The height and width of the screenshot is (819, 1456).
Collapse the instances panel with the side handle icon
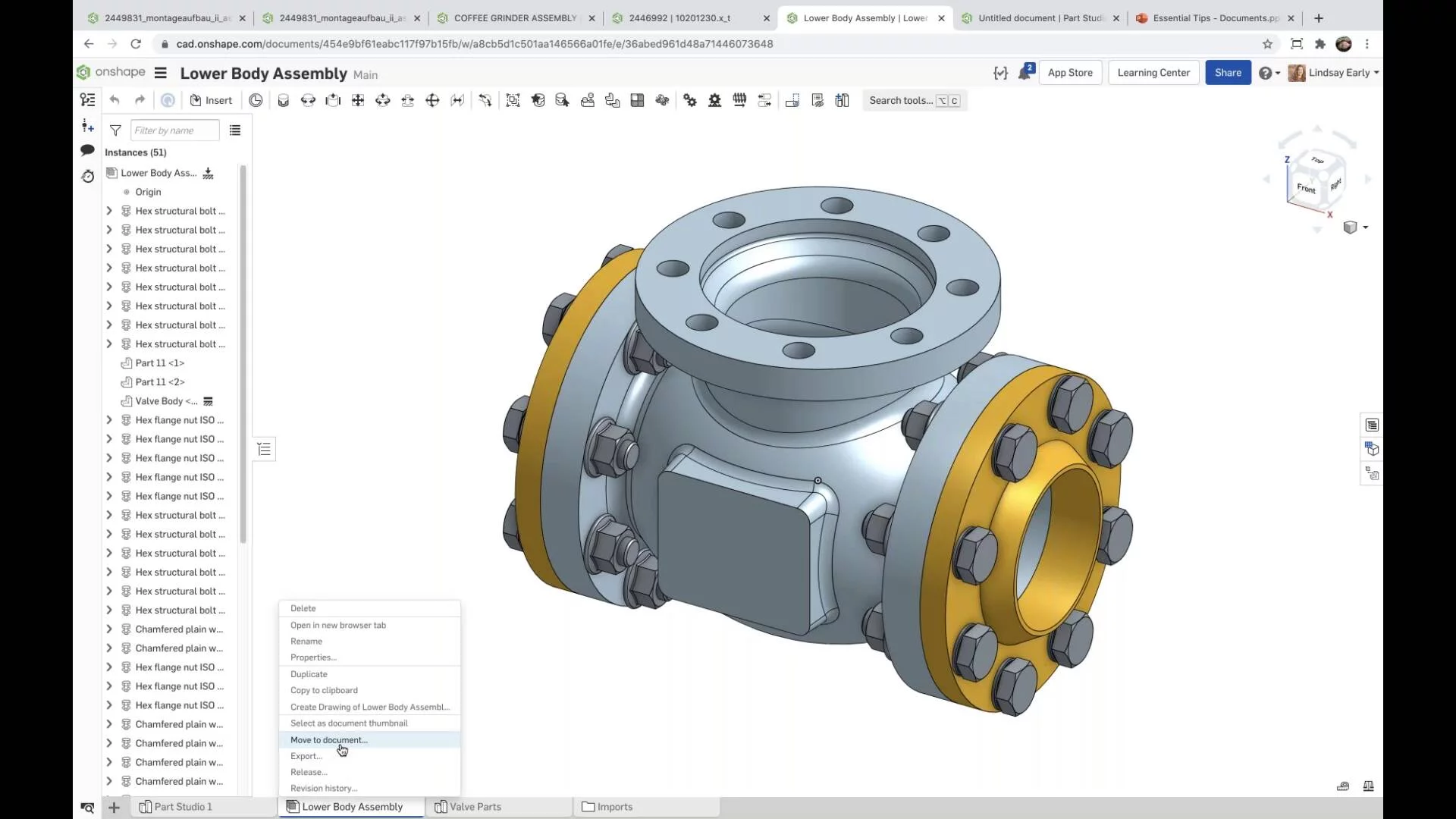pyautogui.click(x=264, y=449)
